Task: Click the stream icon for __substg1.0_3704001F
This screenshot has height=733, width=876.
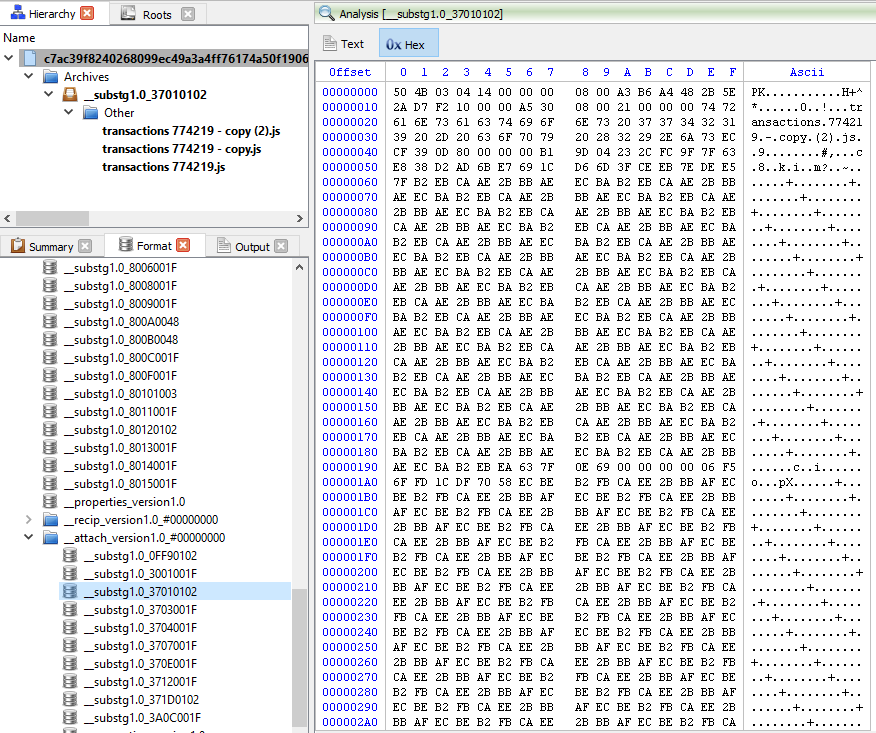Action: point(70,627)
